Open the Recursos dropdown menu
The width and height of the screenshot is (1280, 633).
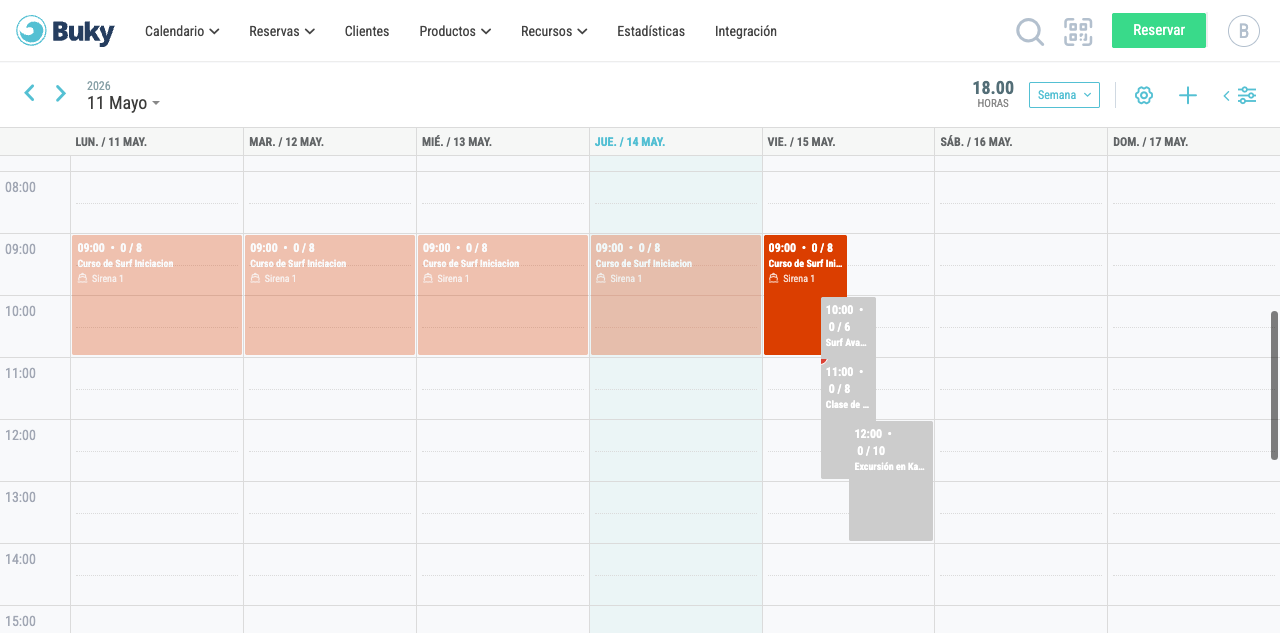[x=554, y=31]
